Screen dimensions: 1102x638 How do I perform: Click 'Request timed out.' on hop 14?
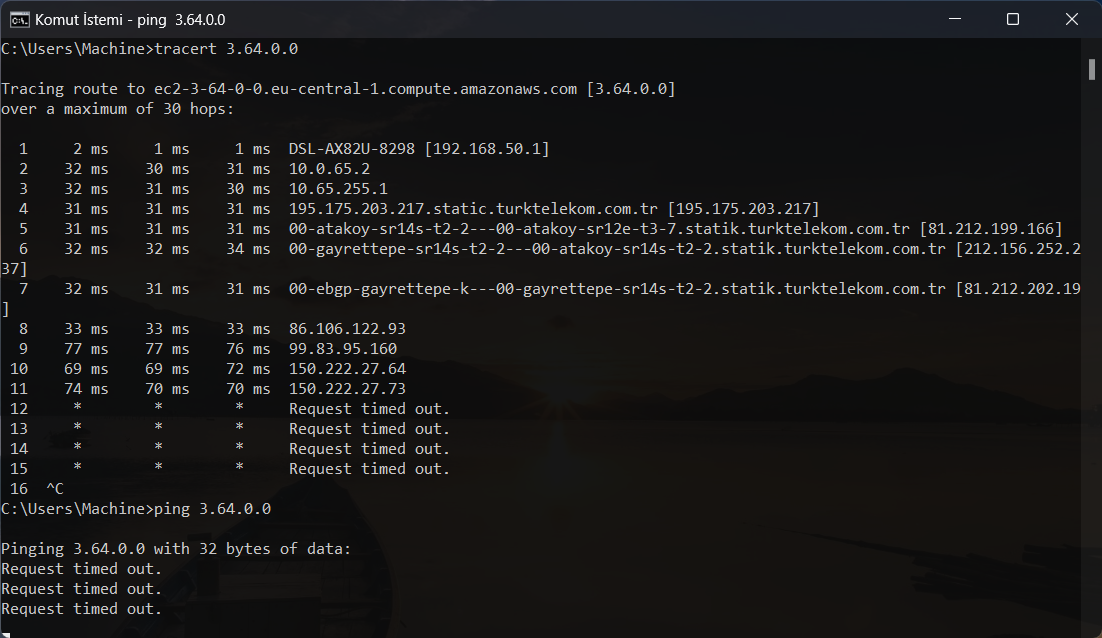369,449
